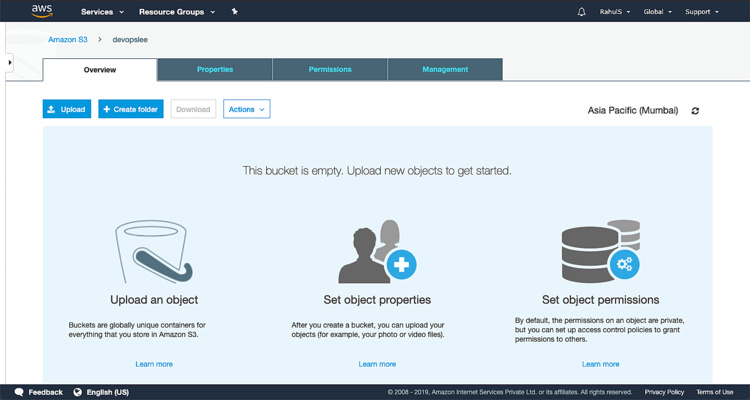Open the Global region selector
Image resolution: width=750 pixels, height=400 pixels.
[x=661, y=12]
